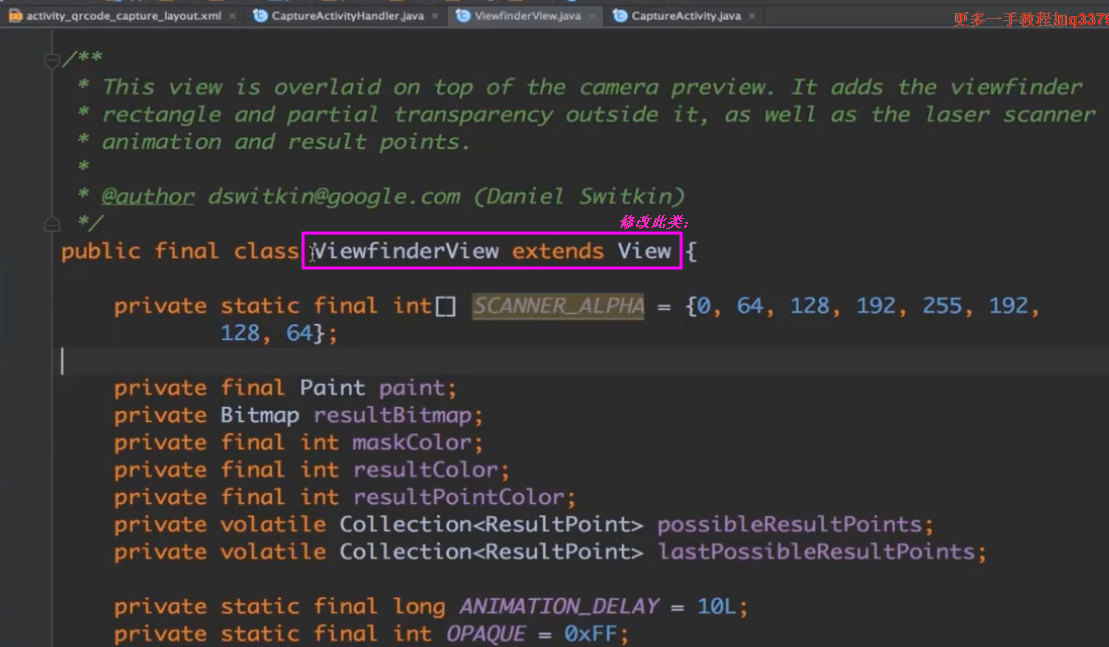The width and height of the screenshot is (1109, 647).
Task: Click the @author tag in the Javadoc
Action: pyautogui.click(x=148, y=196)
